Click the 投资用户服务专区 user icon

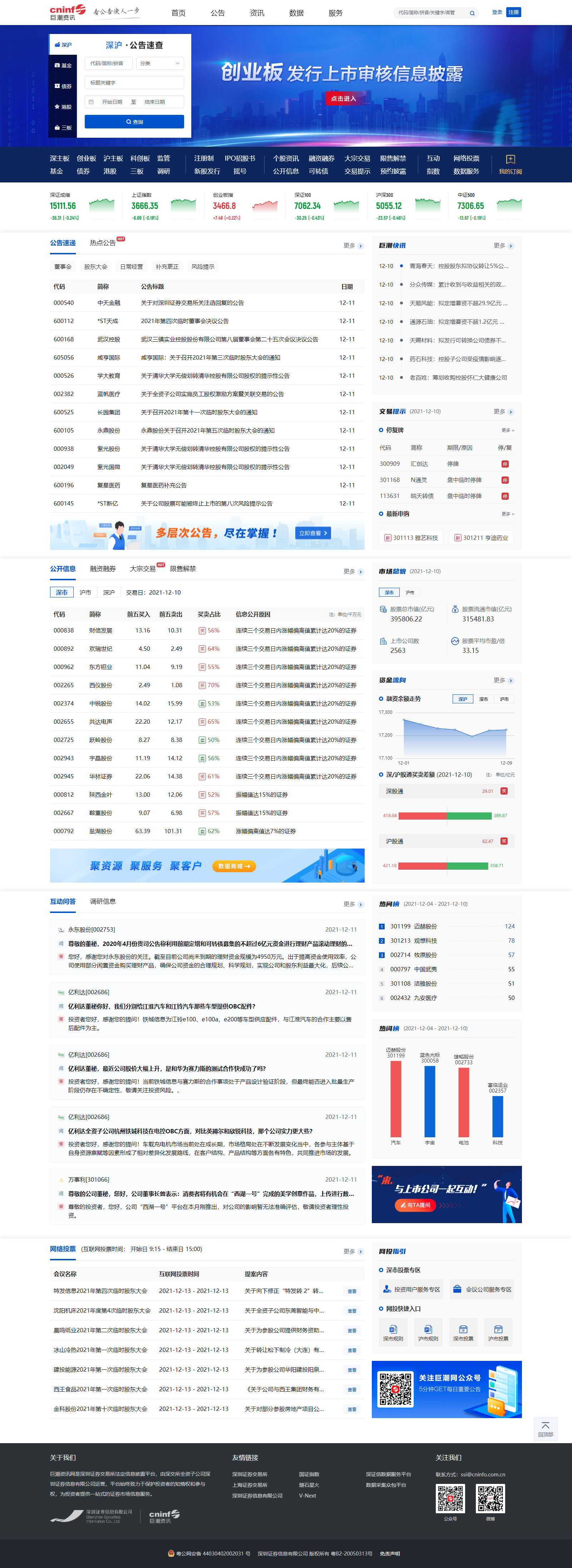click(x=386, y=1289)
